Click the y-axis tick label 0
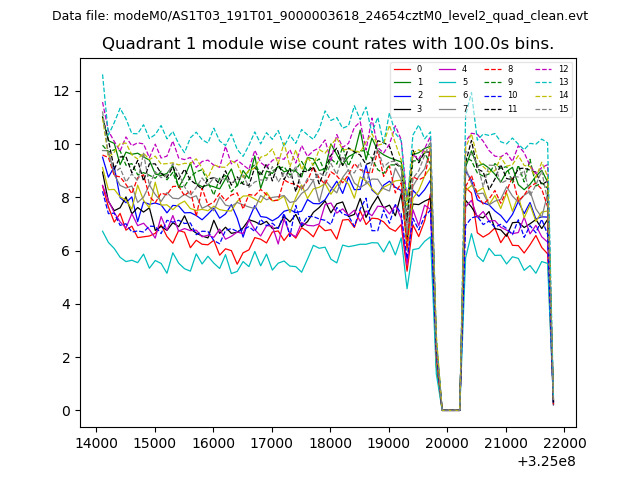This screenshot has width=640, height=480. [65, 411]
